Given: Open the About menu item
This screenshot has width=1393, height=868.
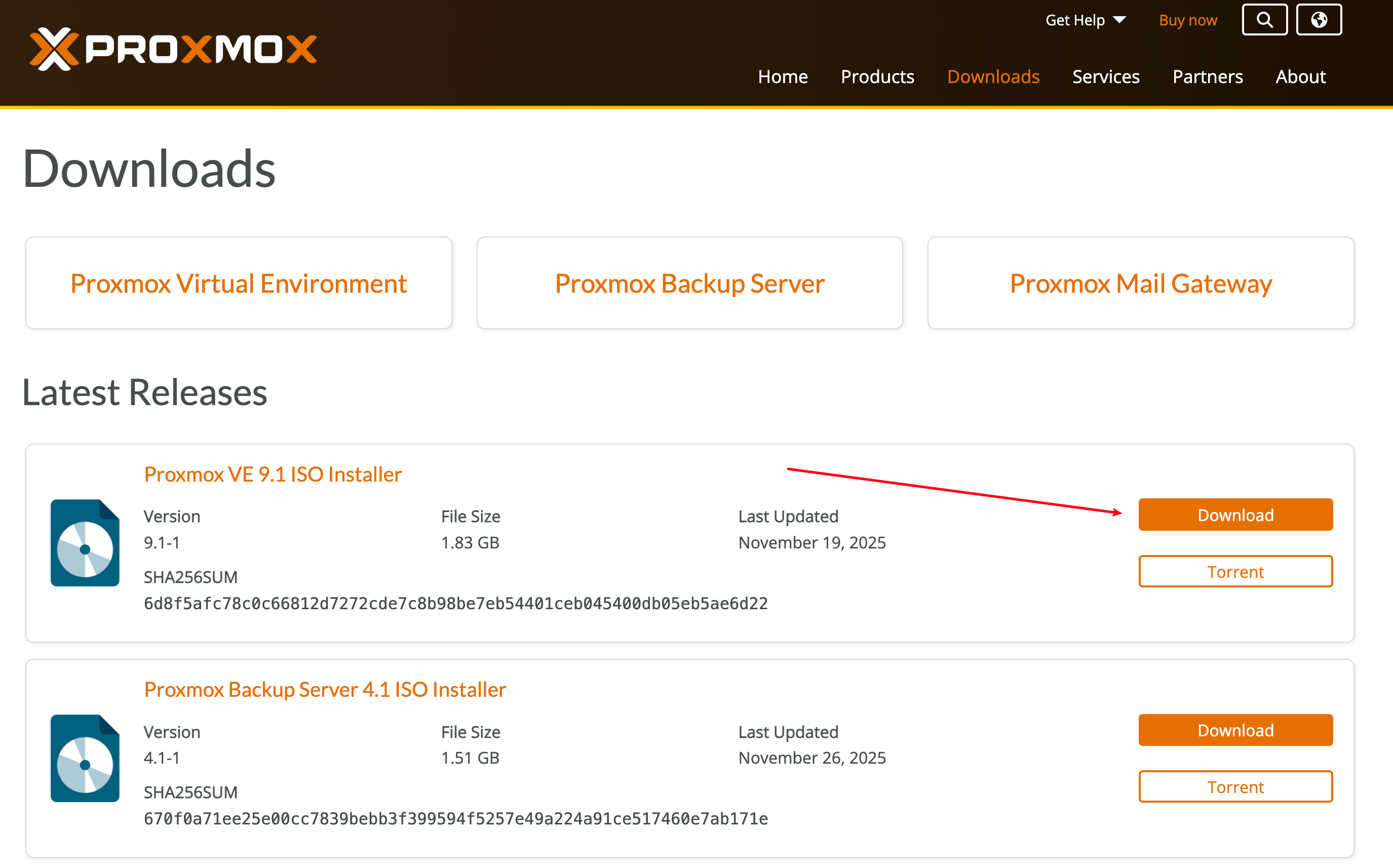Looking at the screenshot, I should point(1300,76).
